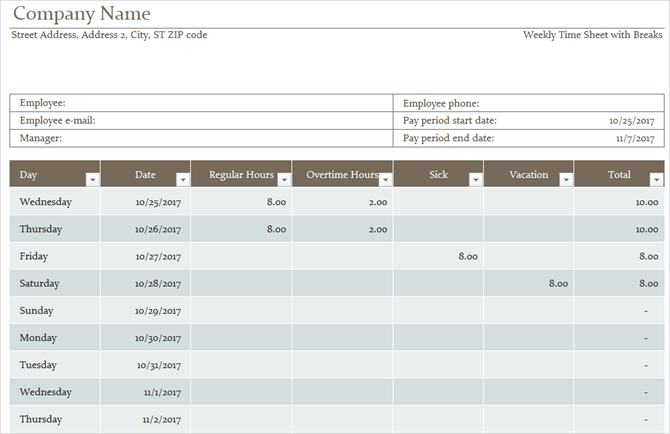
Task: Open the Overtime Hours filter dropdown
Action: coord(385,180)
